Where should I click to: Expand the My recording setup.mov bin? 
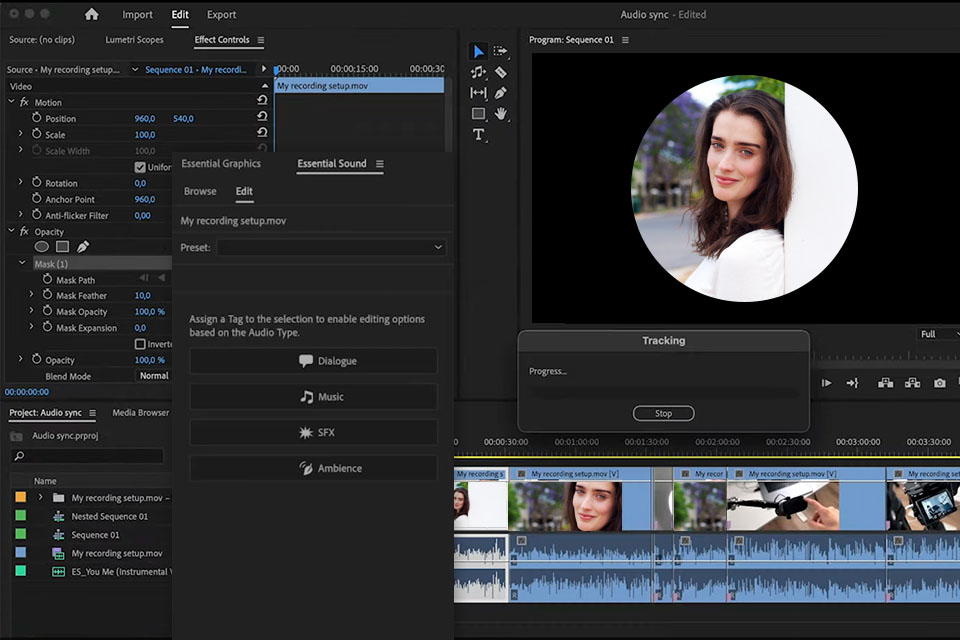pyautogui.click(x=40, y=497)
